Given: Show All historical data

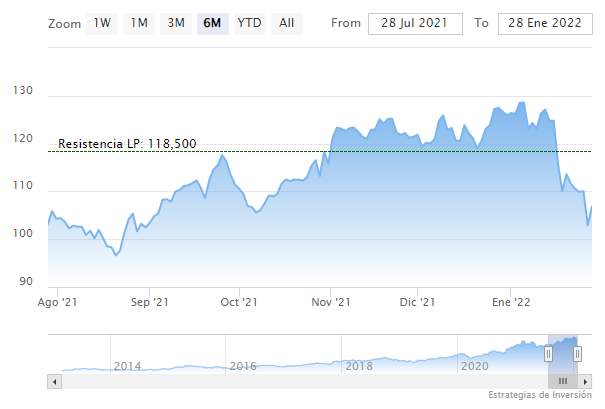Looking at the screenshot, I should pyautogui.click(x=287, y=23).
